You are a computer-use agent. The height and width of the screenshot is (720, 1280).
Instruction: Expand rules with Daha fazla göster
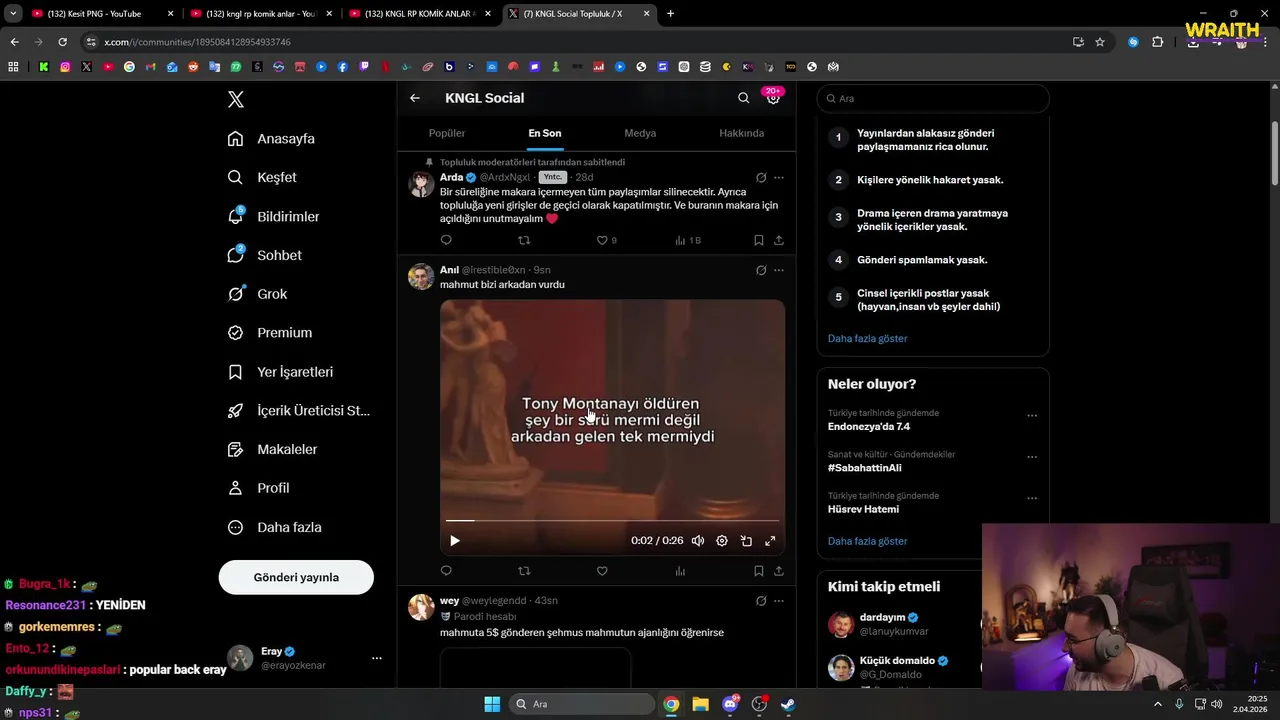(867, 338)
